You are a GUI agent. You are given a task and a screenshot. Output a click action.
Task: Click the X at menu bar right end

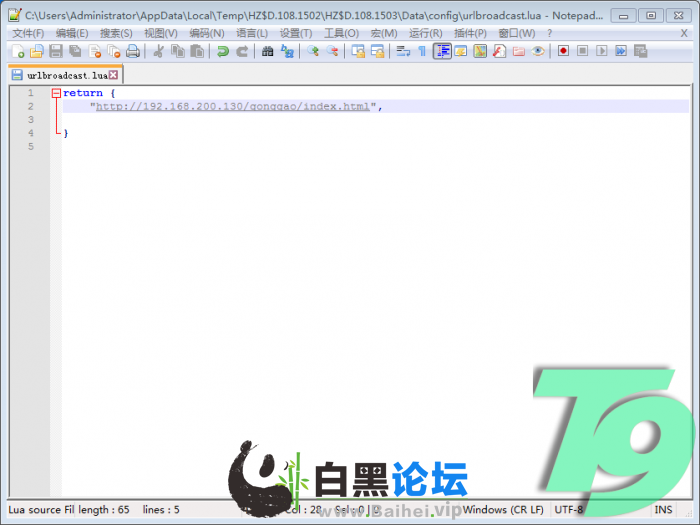684,33
